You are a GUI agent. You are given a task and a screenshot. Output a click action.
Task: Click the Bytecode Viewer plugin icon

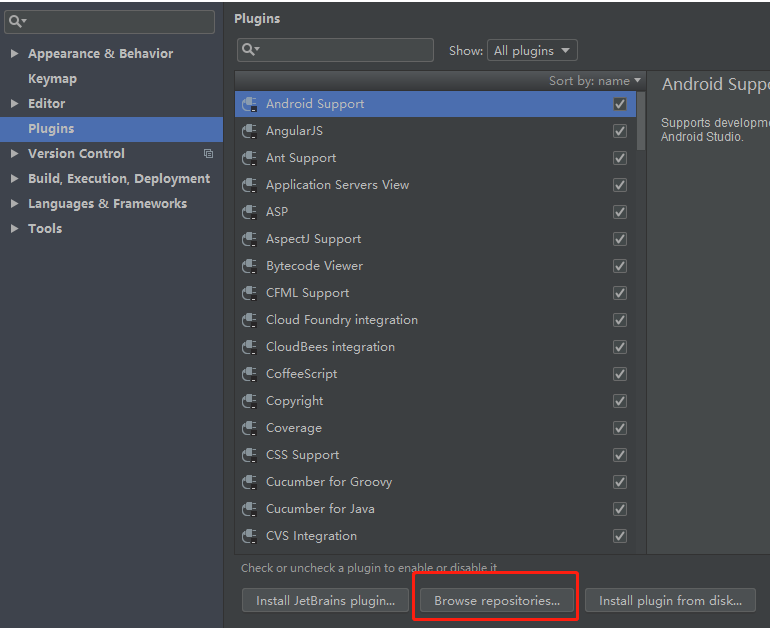pyautogui.click(x=250, y=266)
